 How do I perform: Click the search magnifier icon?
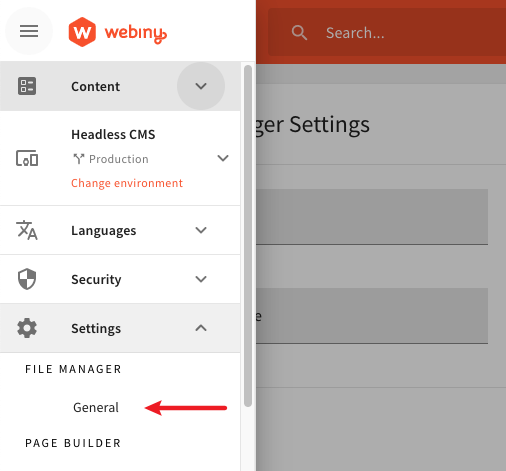click(x=299, y=33)
